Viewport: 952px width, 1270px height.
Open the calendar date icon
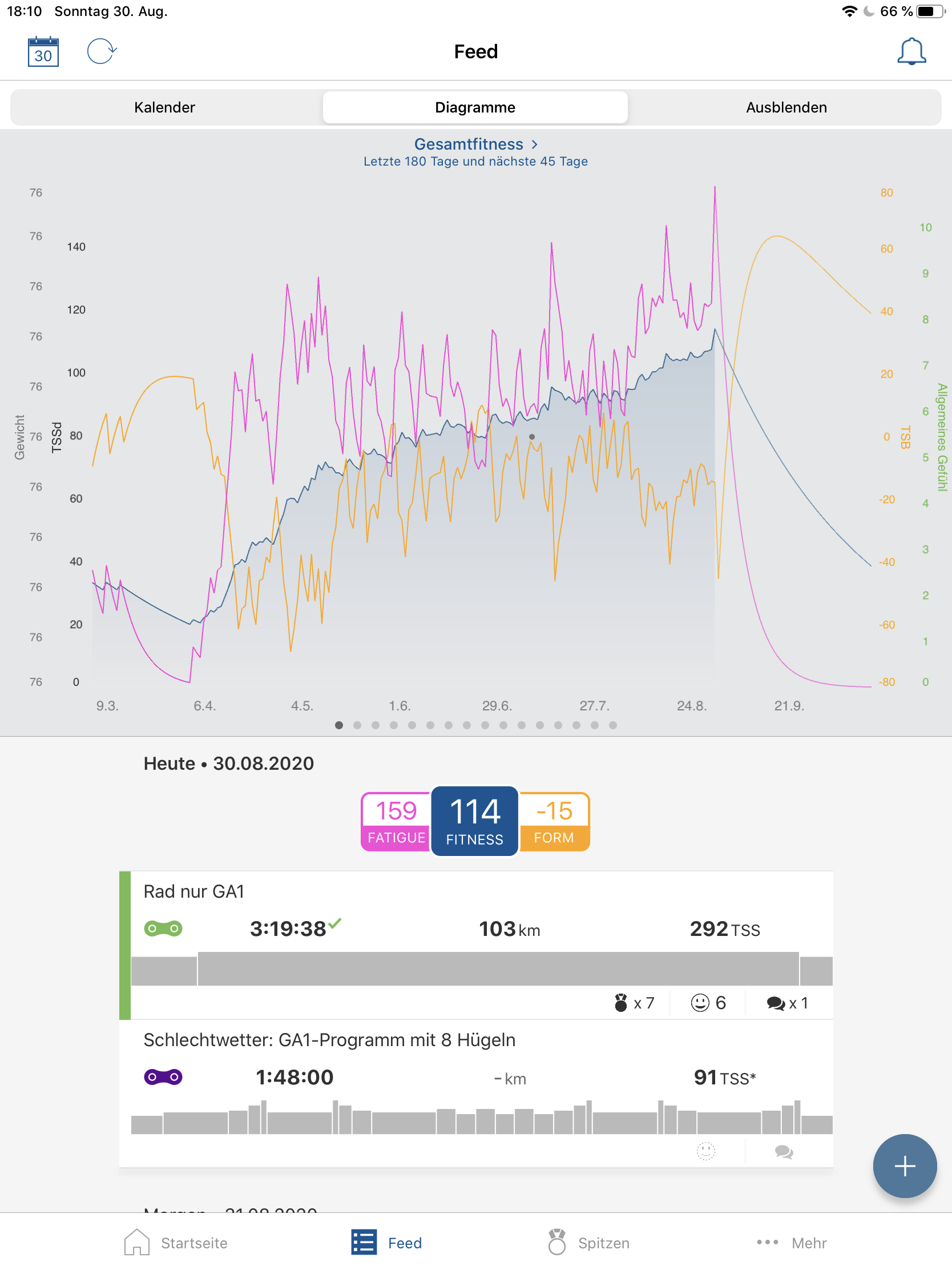click(43, 51)
